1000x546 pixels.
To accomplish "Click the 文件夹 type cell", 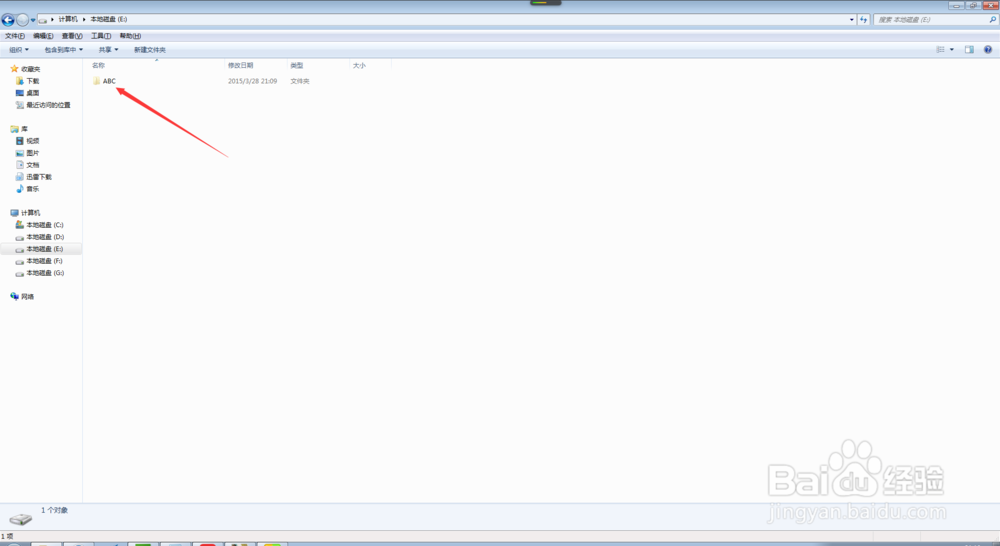I will pos(300,81).
